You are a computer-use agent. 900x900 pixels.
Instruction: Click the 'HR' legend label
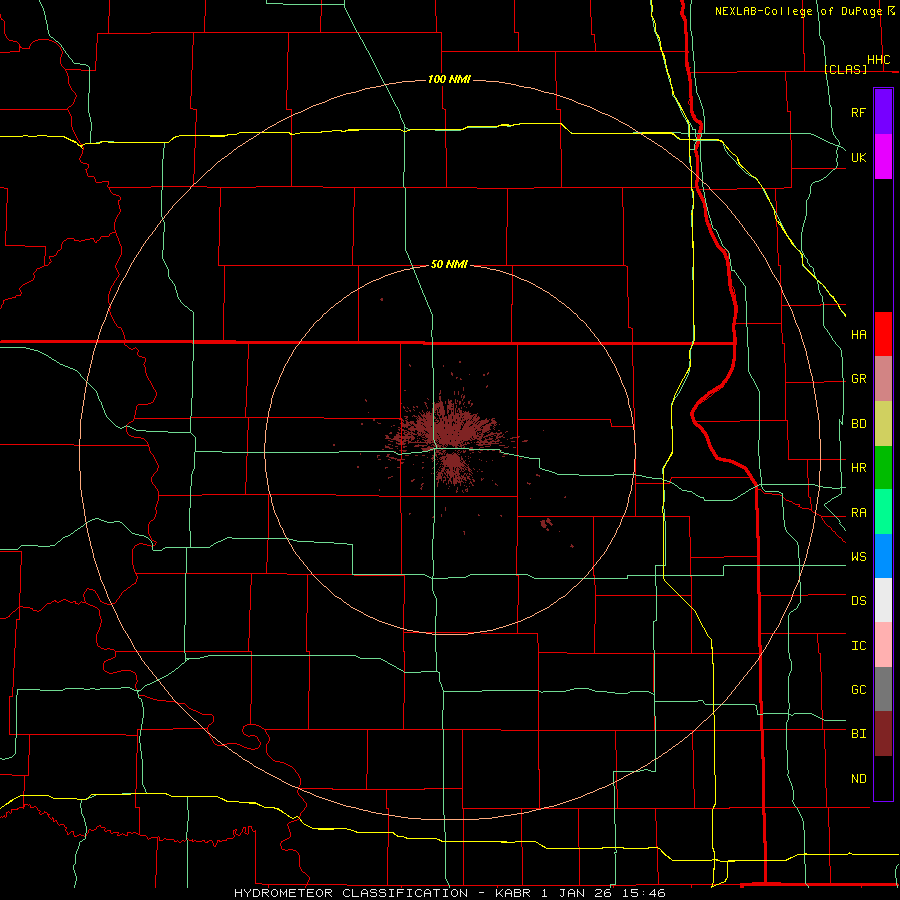pos(859,468)
